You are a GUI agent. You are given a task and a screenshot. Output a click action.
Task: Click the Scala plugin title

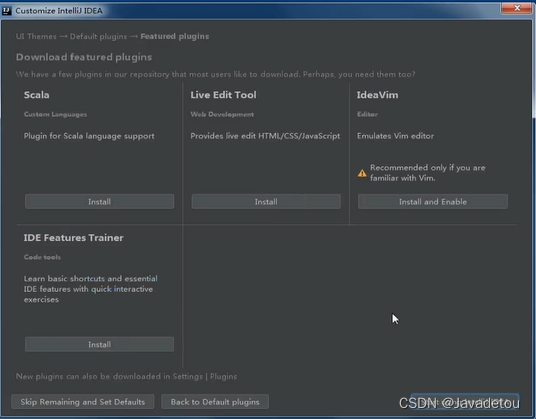[37, 95]
